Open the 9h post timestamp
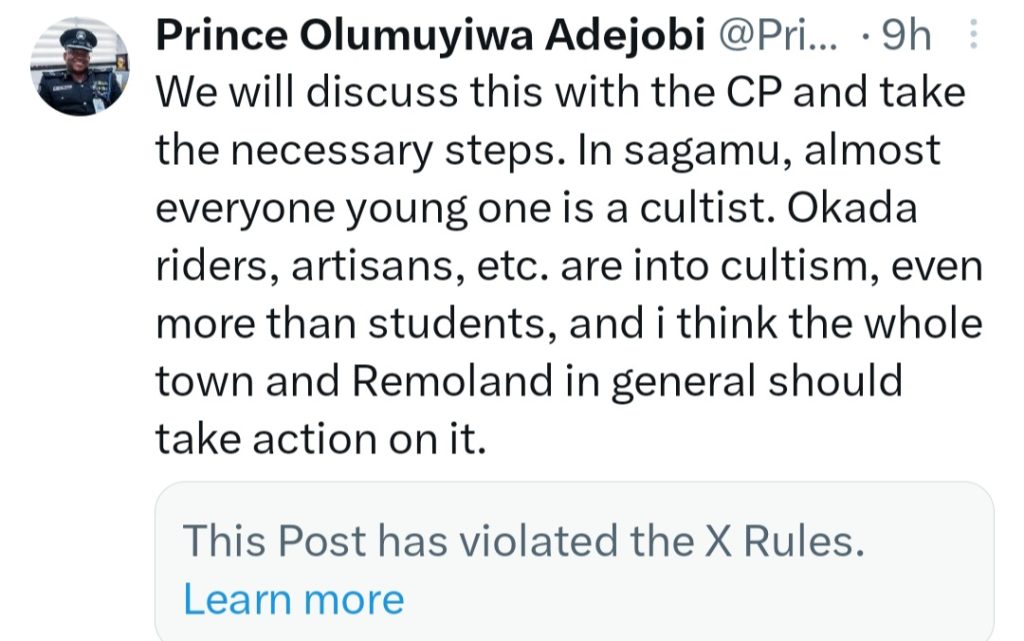1024x641 pixels. point(905,38)
